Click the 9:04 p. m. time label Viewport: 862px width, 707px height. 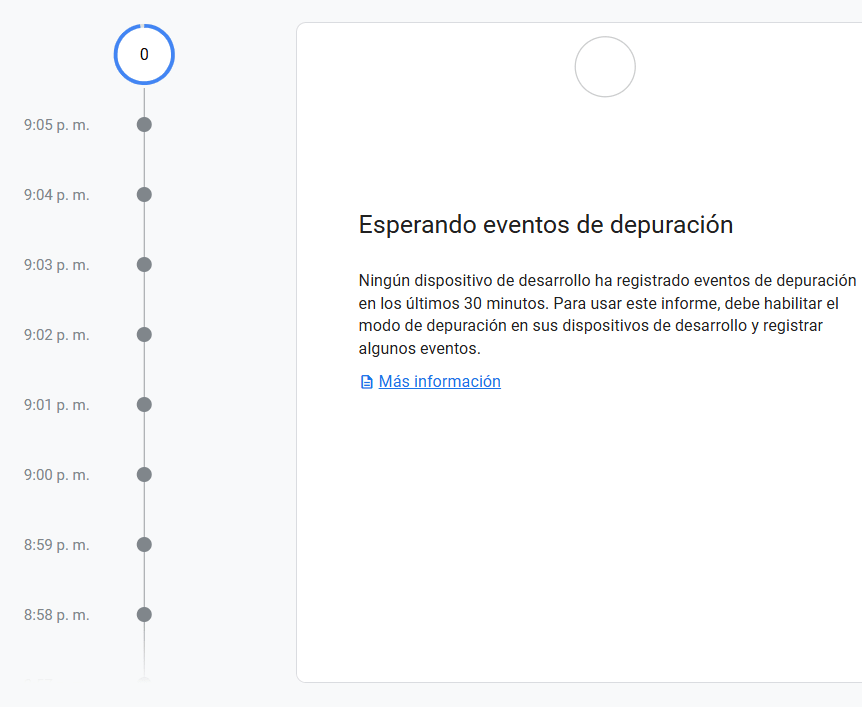57,195
